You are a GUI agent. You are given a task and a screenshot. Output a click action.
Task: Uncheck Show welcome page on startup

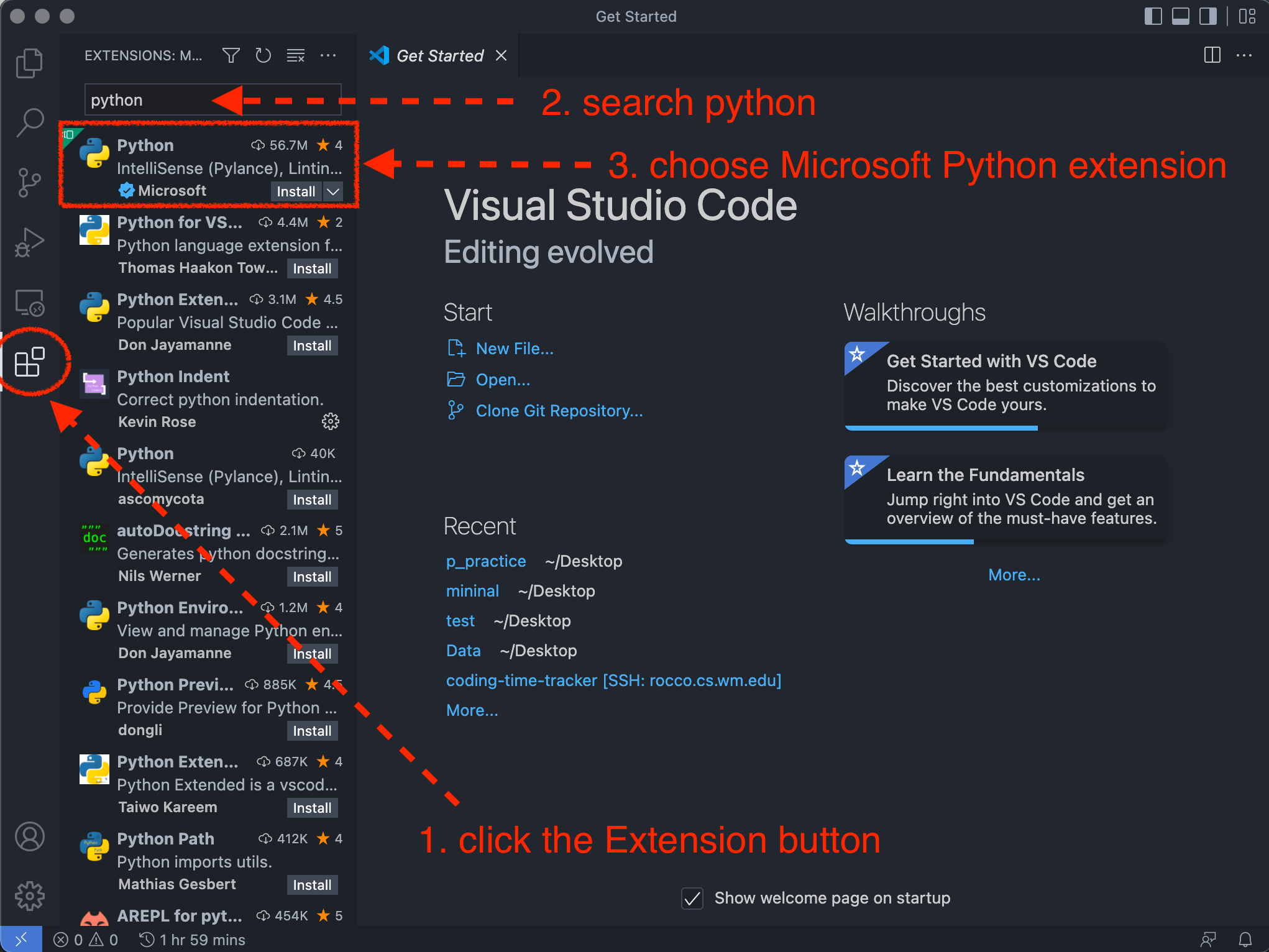[x=692, y=899]
